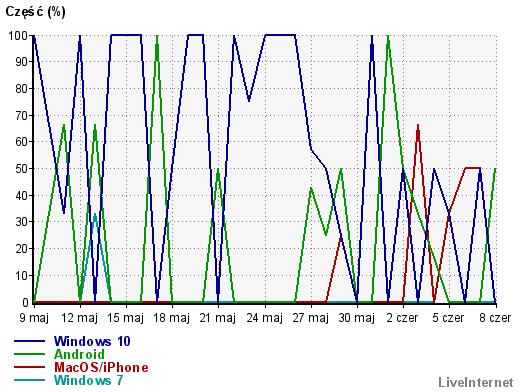
Task: Click the 100 percent axis label
Action: tap(18, 35)
